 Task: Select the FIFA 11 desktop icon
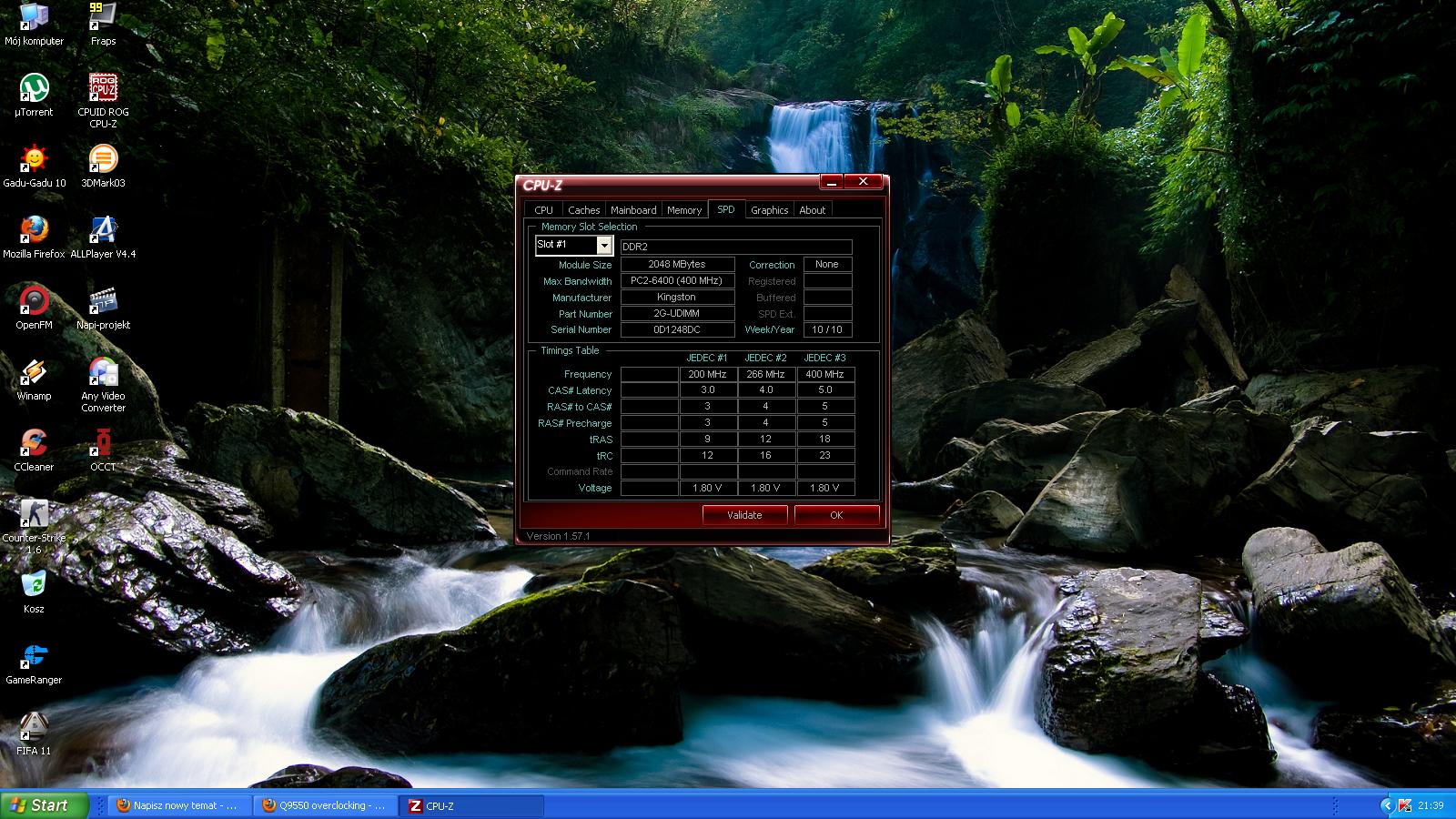tap(34, 734)
